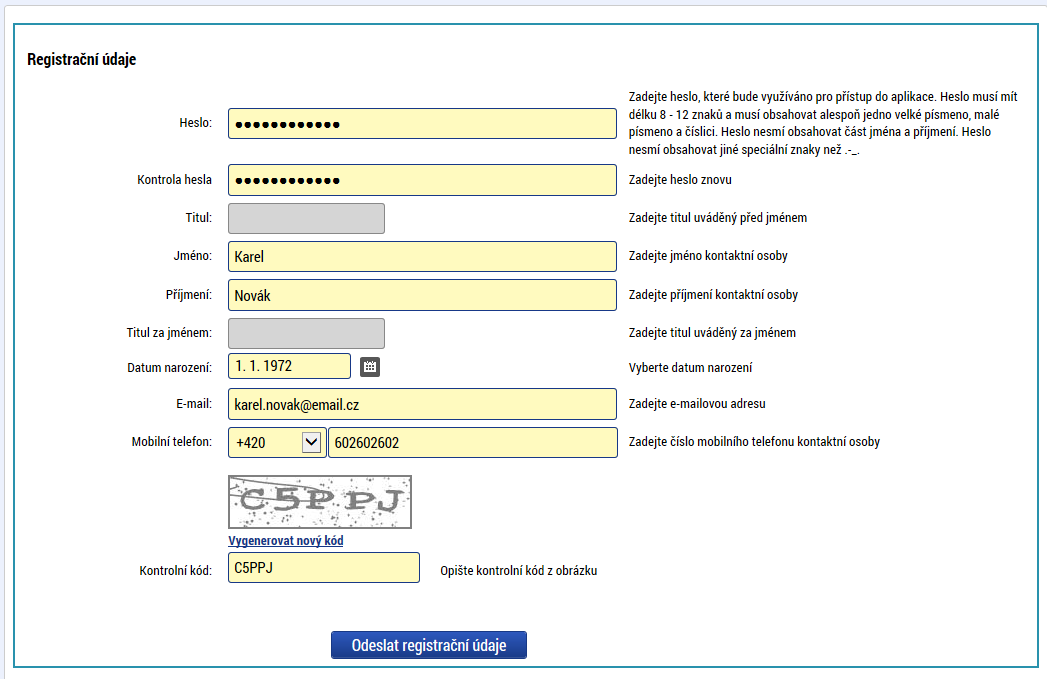This screenshot has height=679, width=1047.
Task: Click the password requirements description text
Action: 823,123
